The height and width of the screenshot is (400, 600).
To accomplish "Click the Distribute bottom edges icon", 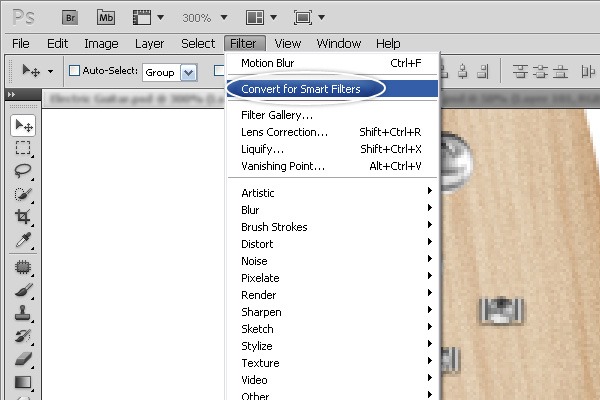I will tap(560, 71).
